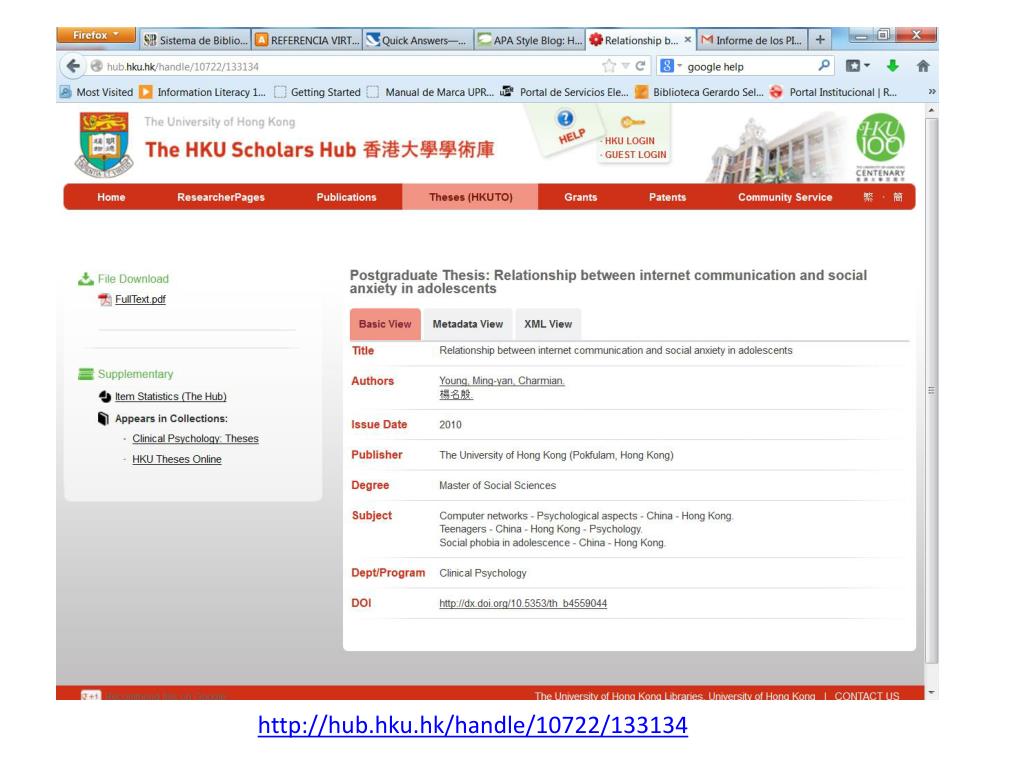Open Manual de Marca UPR bookmark
1024x768 pixels.
430,92
